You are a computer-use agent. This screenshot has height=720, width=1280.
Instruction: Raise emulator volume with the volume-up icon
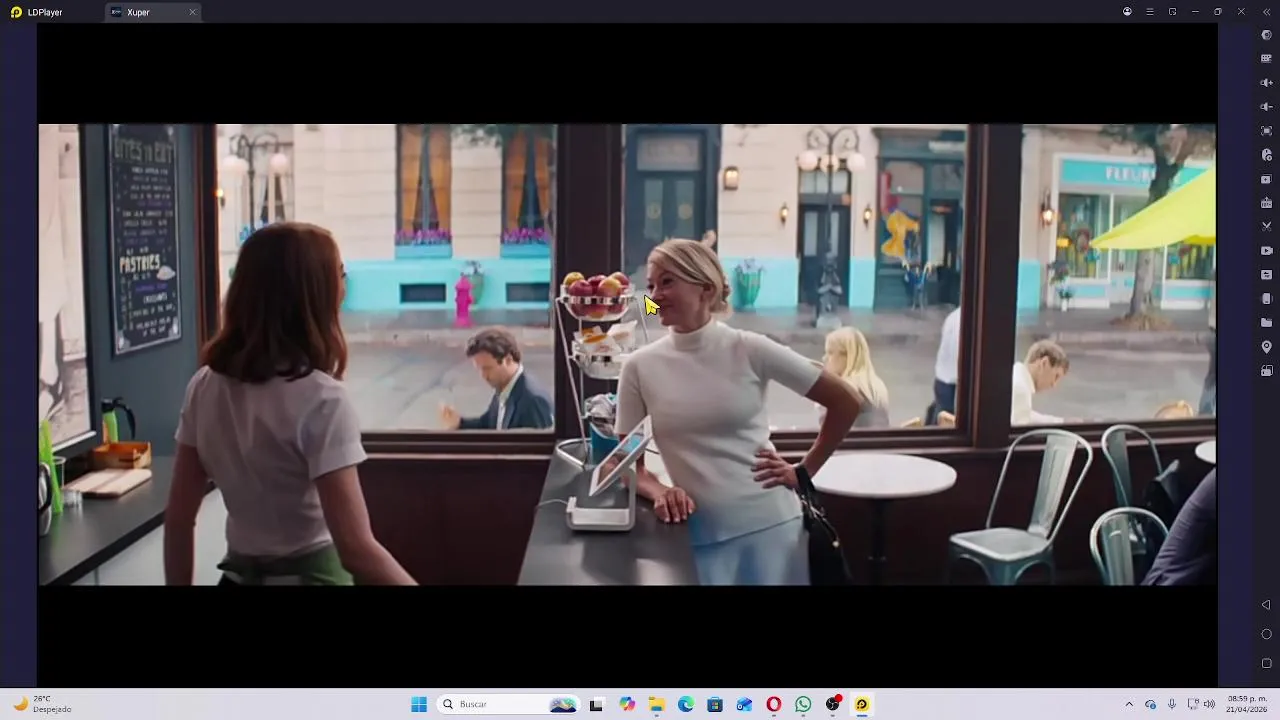pos(1266,83)
